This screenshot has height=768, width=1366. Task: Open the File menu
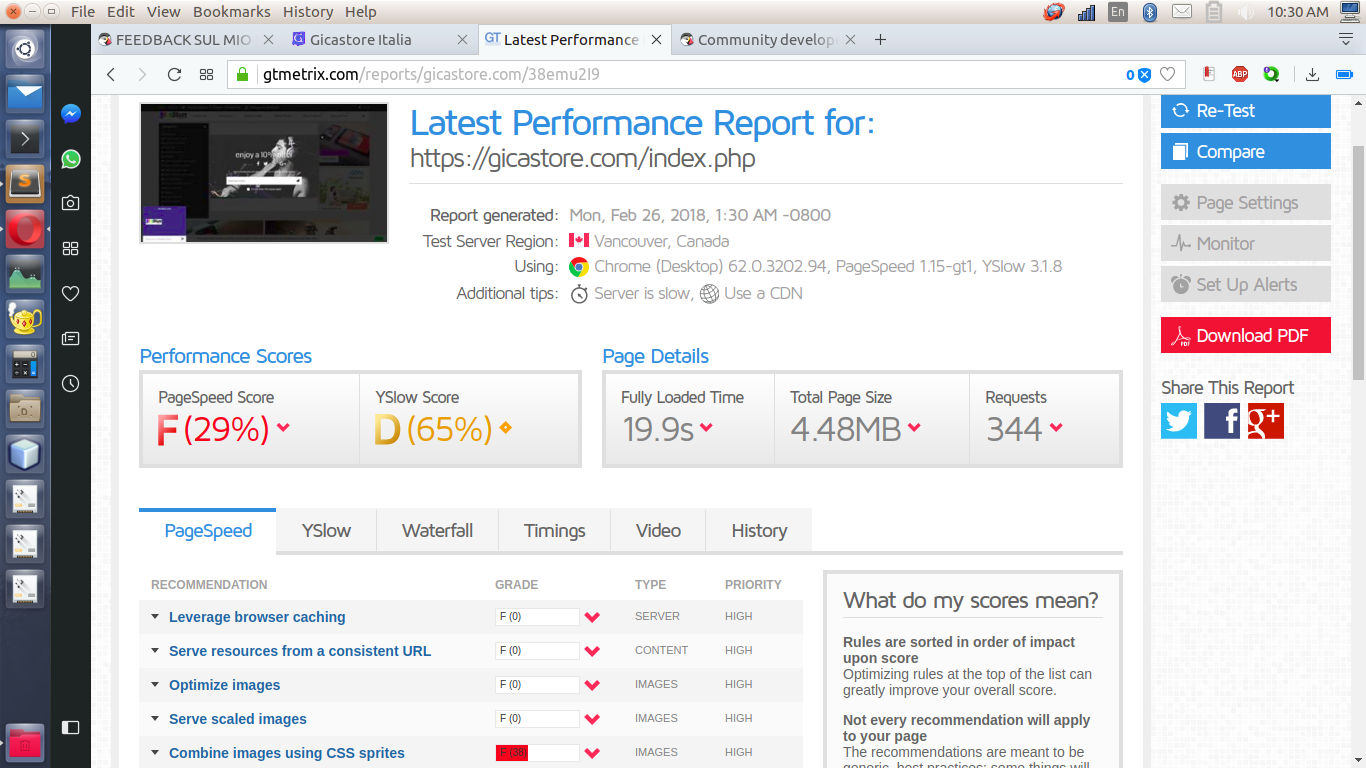click(83, 12)
